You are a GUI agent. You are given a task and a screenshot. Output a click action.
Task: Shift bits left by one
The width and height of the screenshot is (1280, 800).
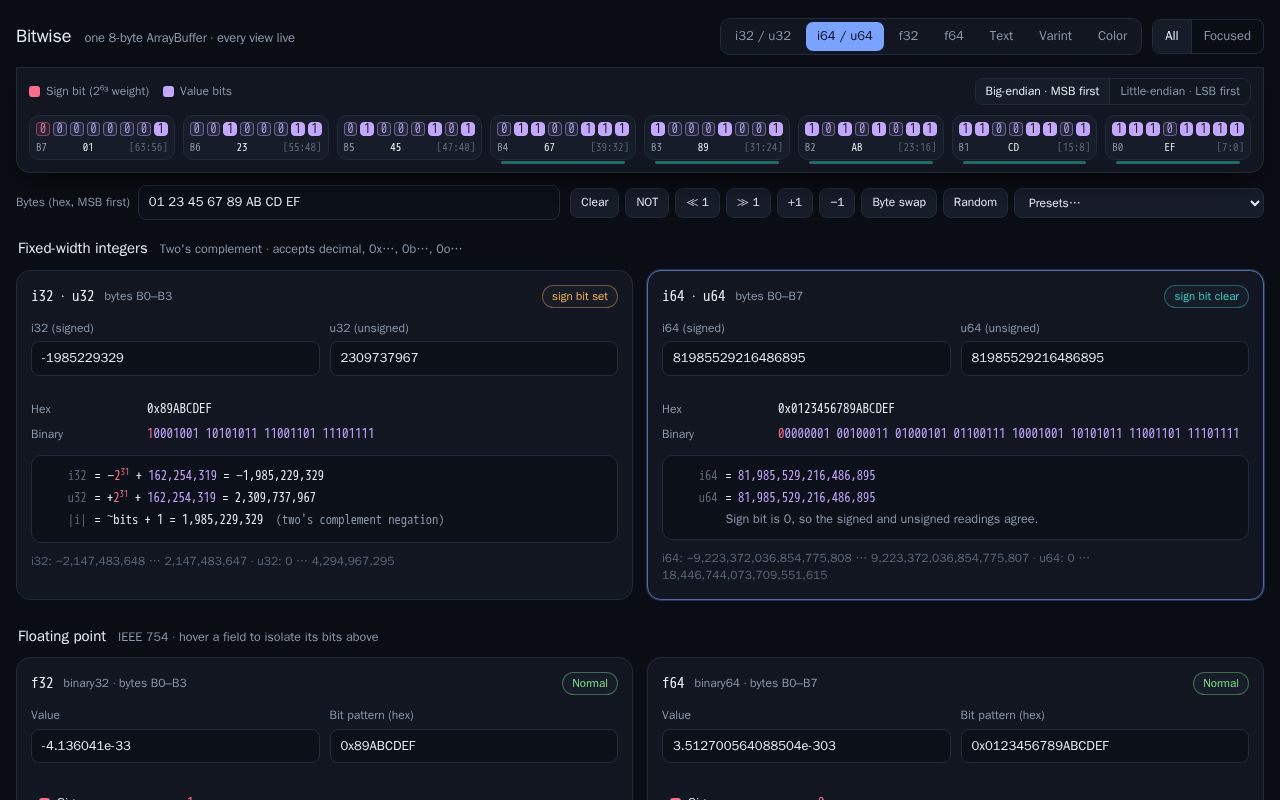[x=697, y=202]
